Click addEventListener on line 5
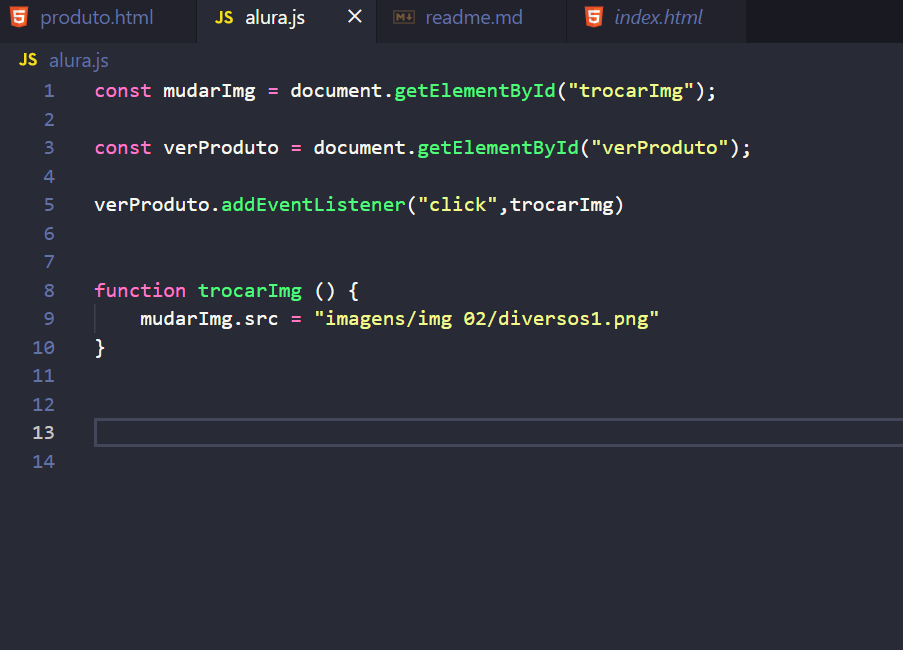Screen dimensions: 904x651 pos(313,205)
